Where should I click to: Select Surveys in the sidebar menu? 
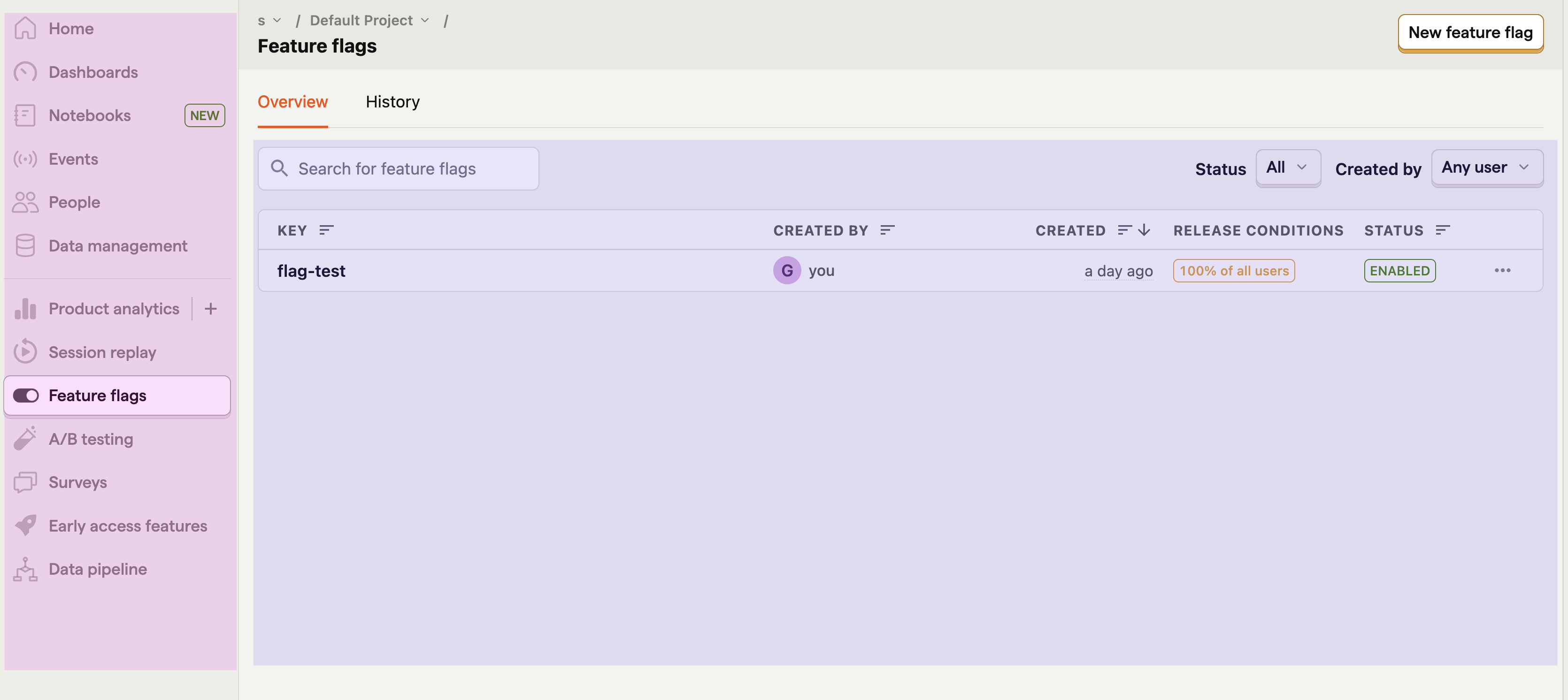click(78, 482)
